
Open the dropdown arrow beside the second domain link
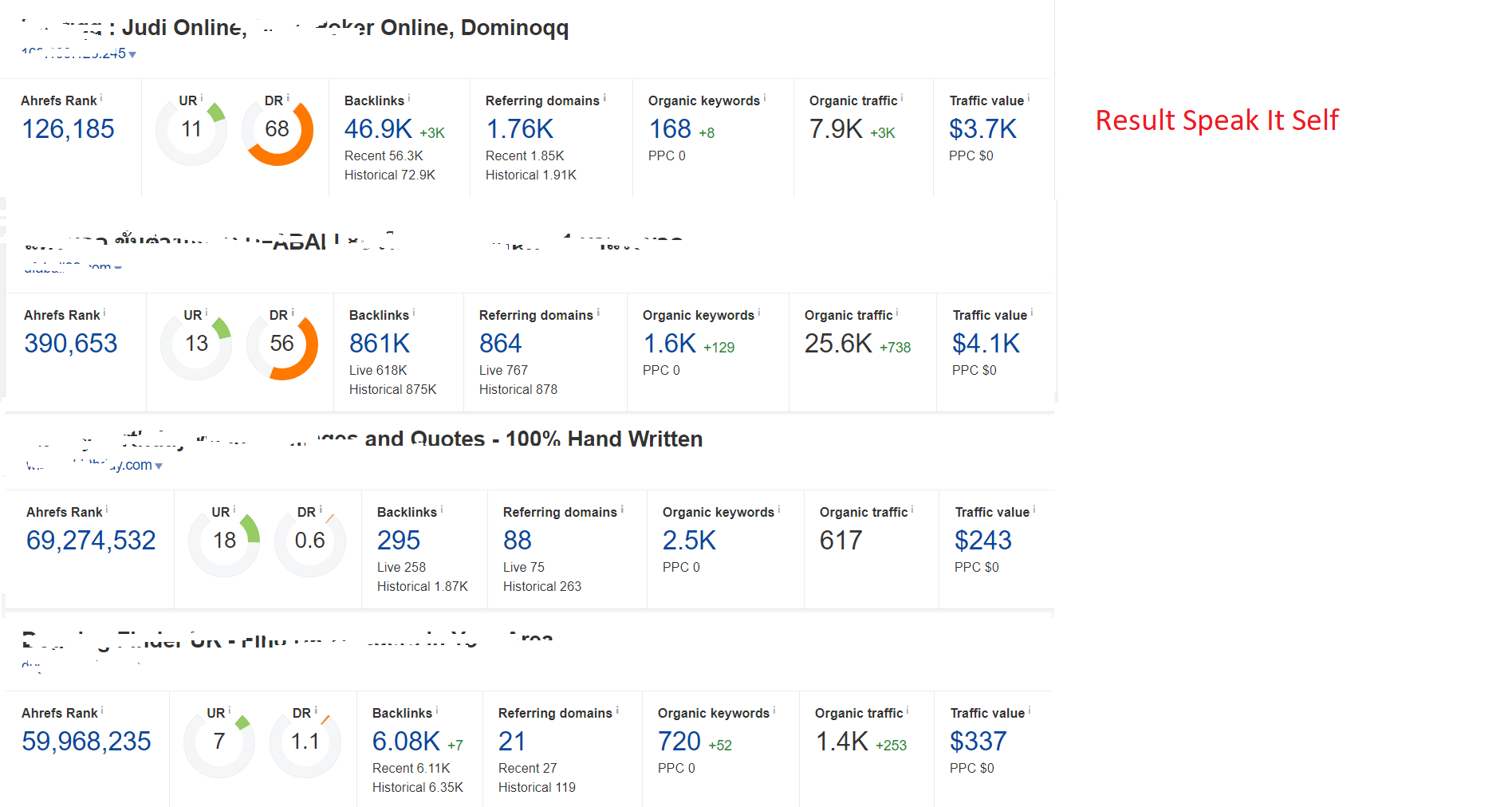(x=120, y=267)
